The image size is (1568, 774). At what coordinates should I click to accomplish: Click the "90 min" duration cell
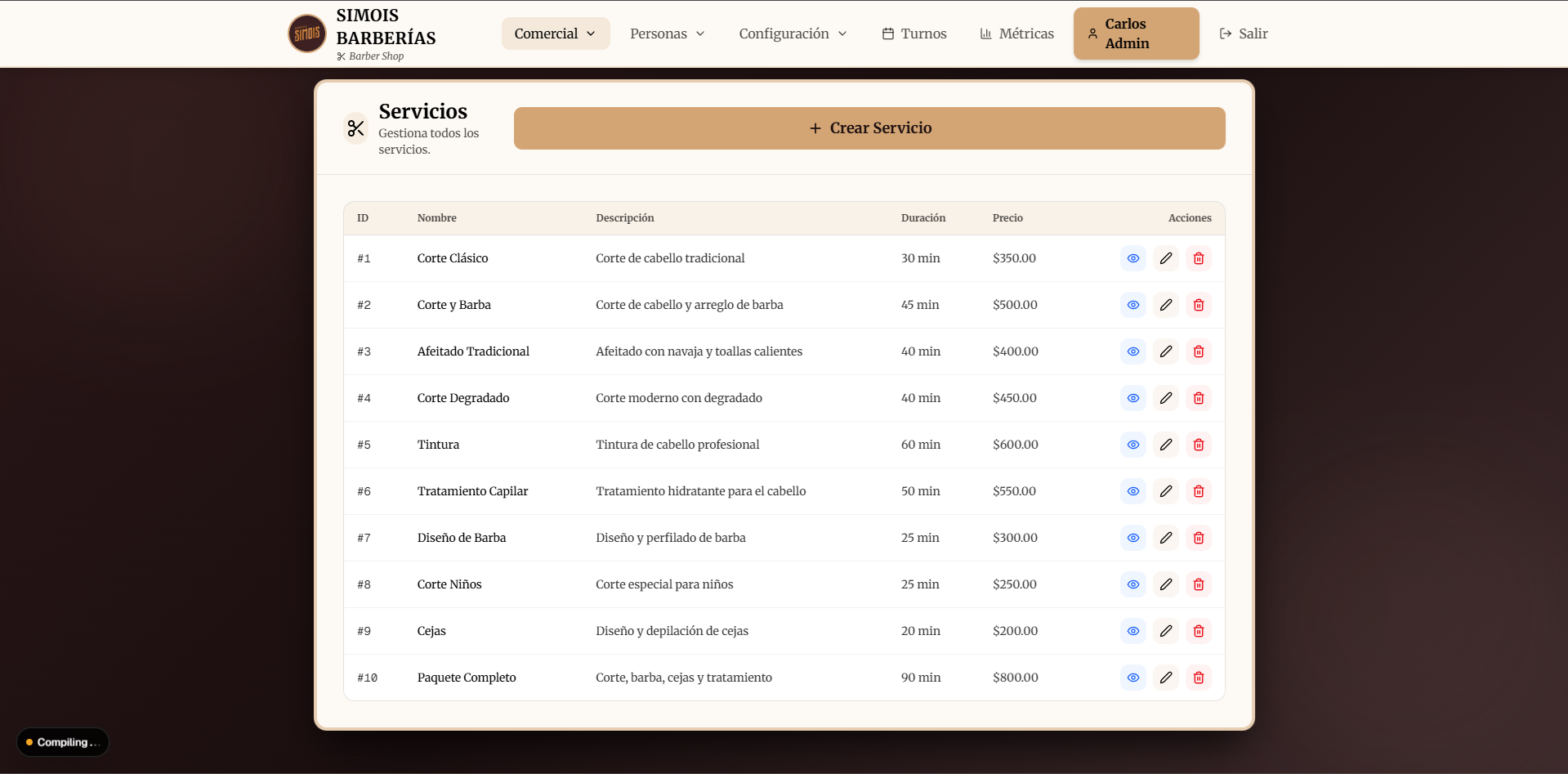pyautogui.click(x=921, y=678)
